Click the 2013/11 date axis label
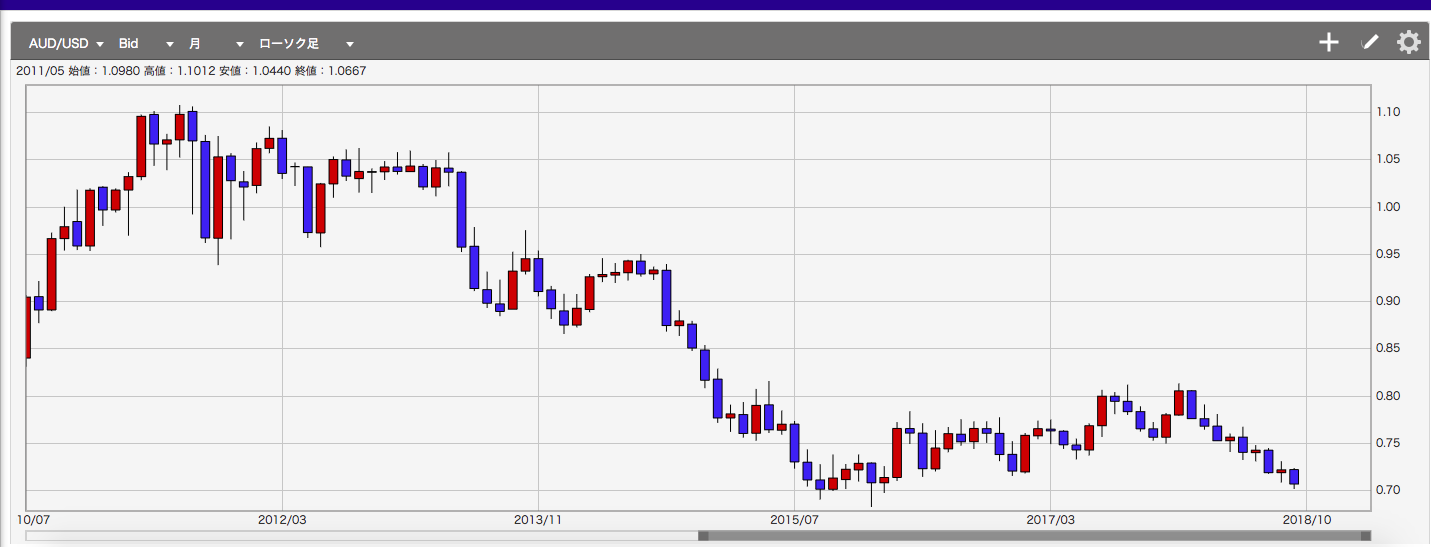Screen dimensions: 1431x547 538,520
